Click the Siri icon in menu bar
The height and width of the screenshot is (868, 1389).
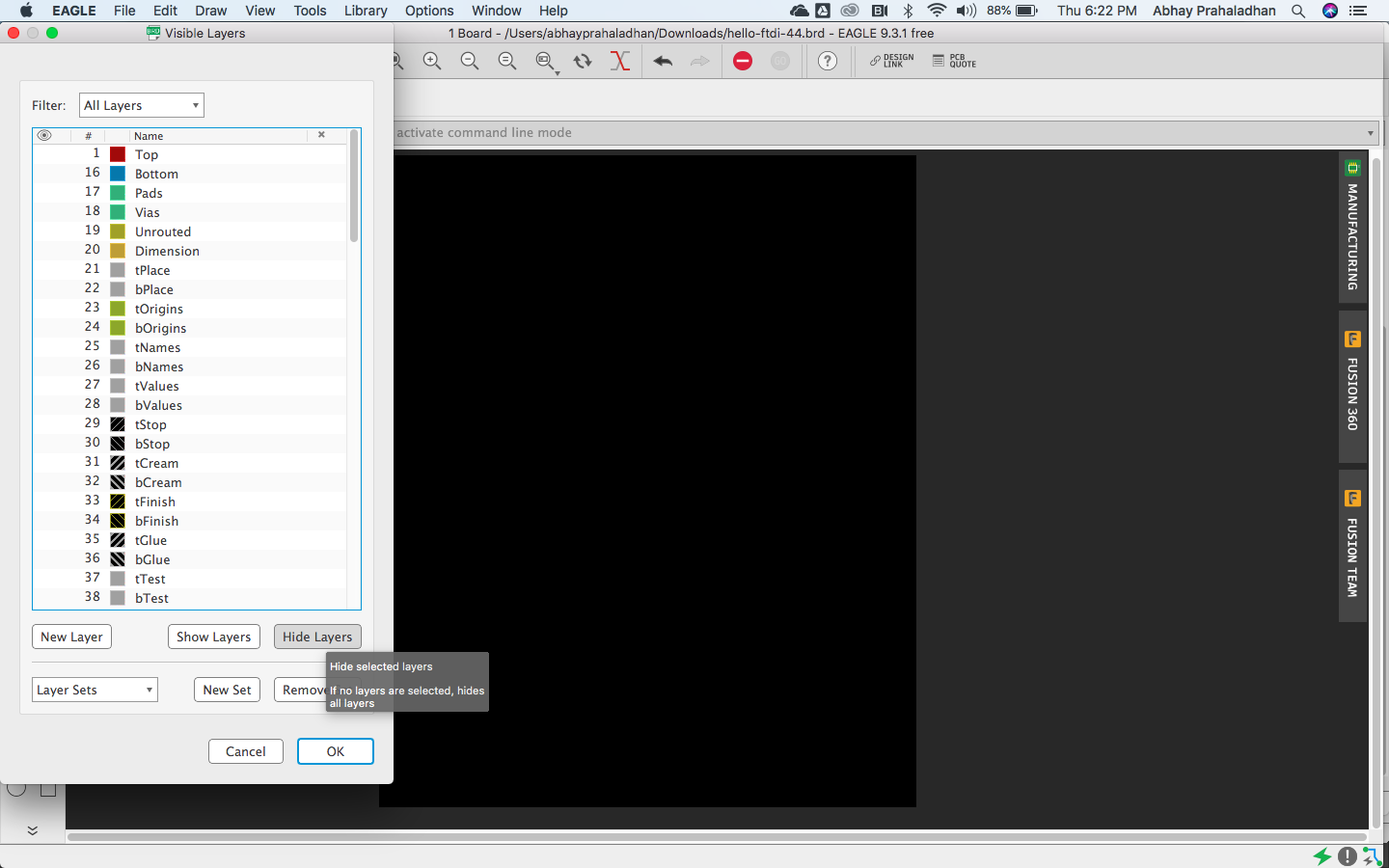1330,11
